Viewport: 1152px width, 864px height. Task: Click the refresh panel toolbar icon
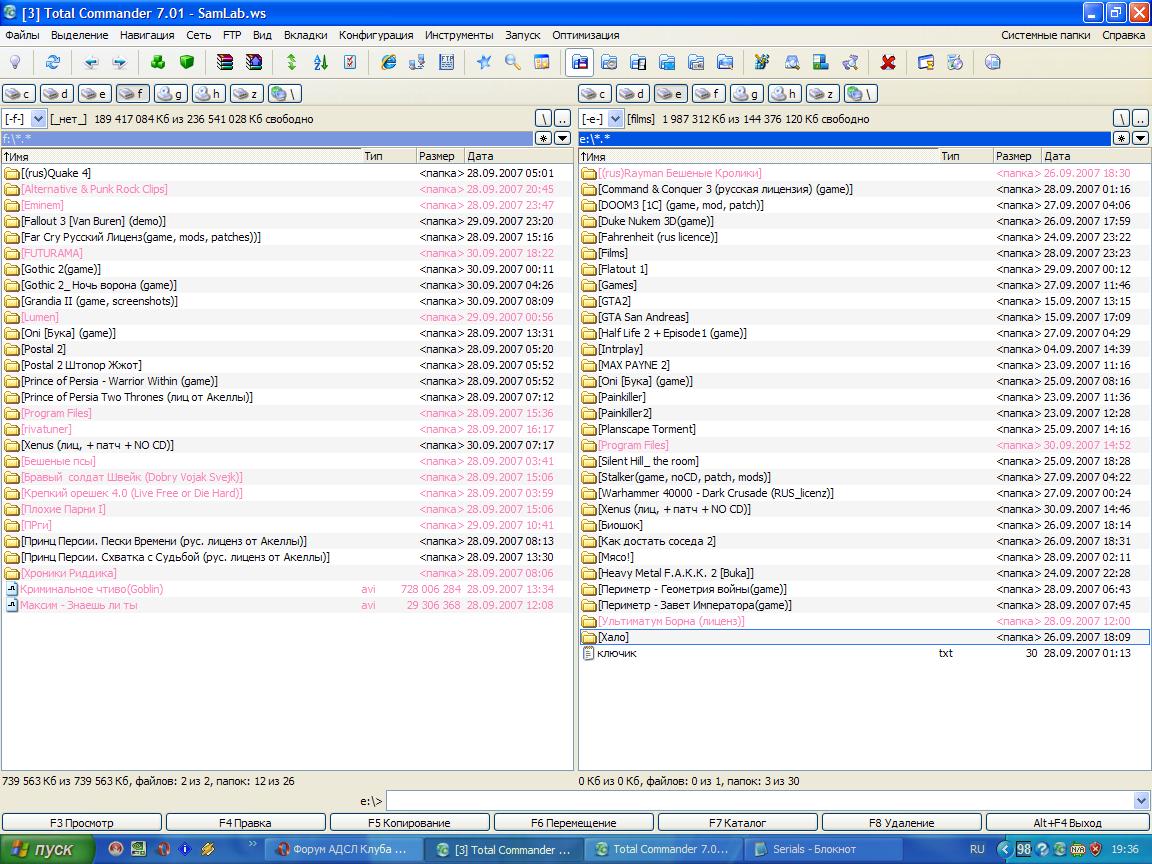(x=52, y=62)
